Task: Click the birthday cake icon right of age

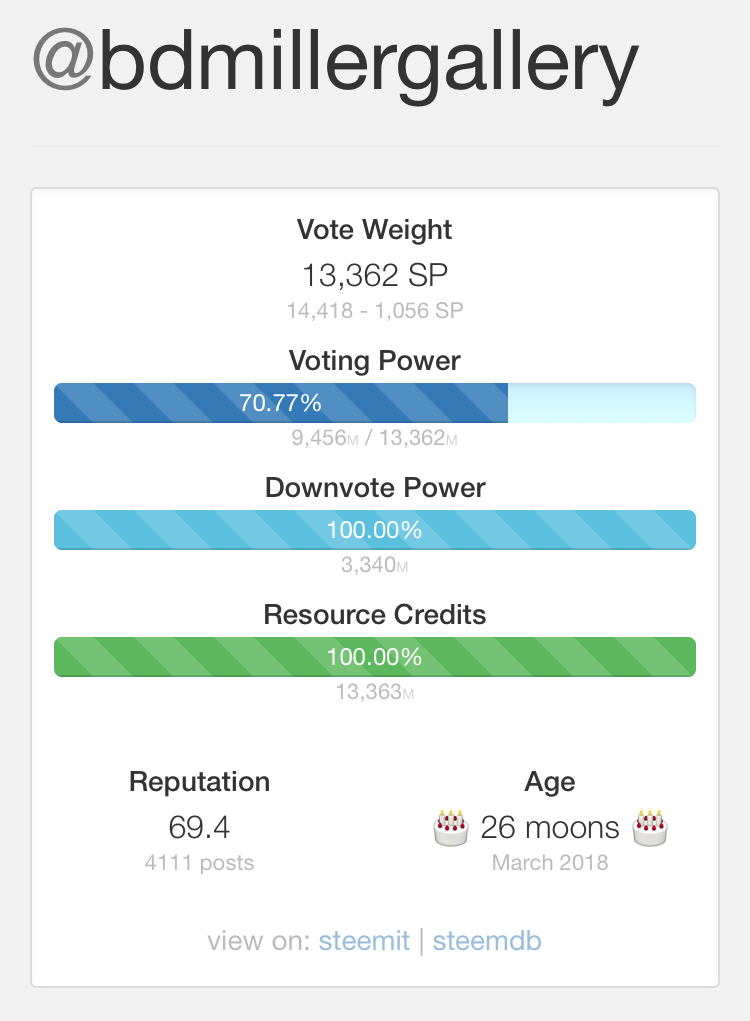Action: pyautogui.click(x=649, y=828)
